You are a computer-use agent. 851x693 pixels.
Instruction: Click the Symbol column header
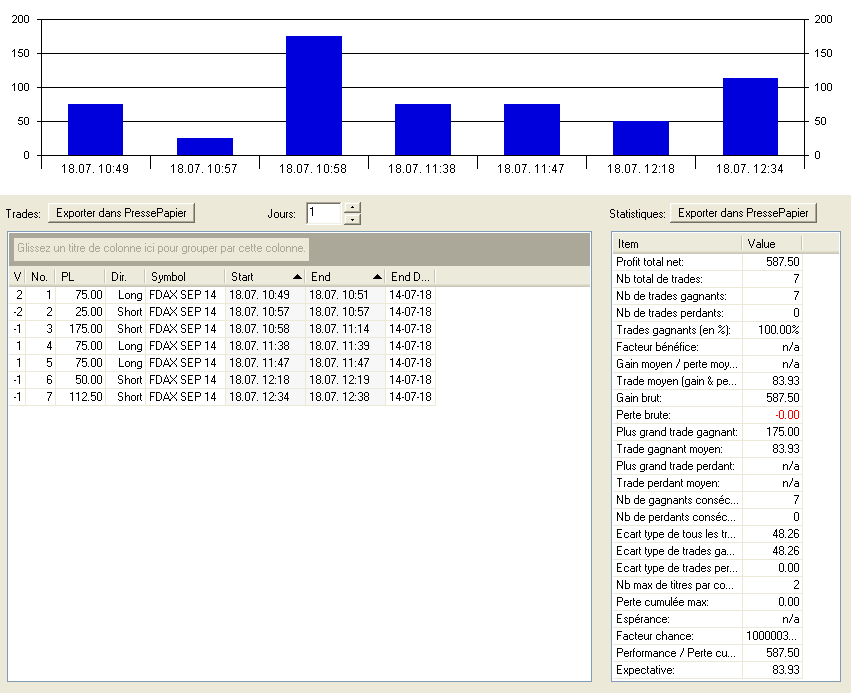pos(184,276)
